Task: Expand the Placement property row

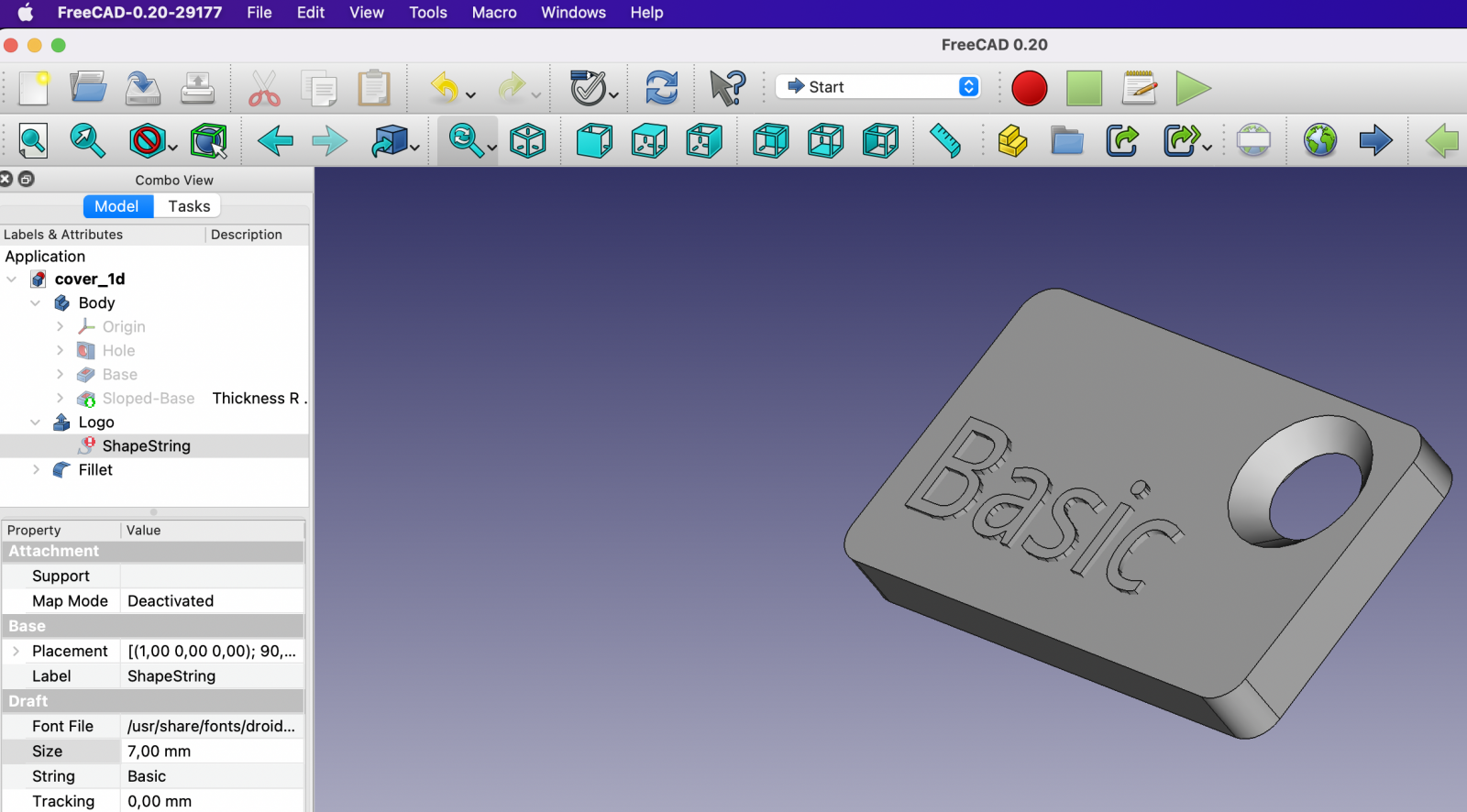Action: (x=16, y=652)
